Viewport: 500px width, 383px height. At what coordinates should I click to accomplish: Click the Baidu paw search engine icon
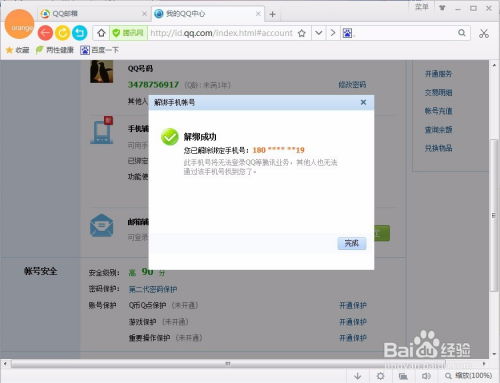[347, 33]
